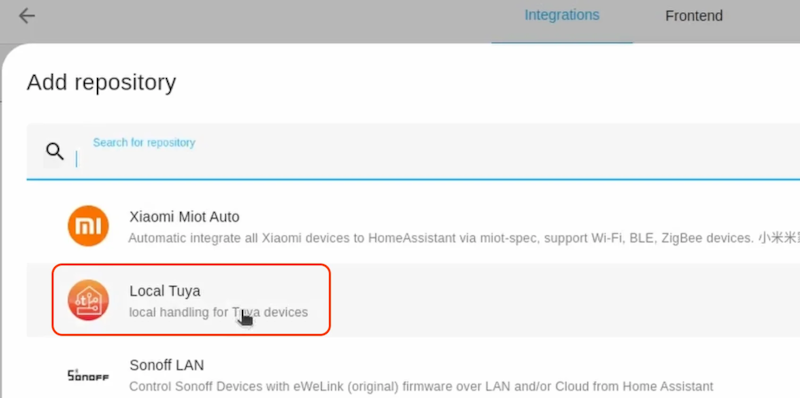Go back using the top-left arrow

(x=27, y=16)
